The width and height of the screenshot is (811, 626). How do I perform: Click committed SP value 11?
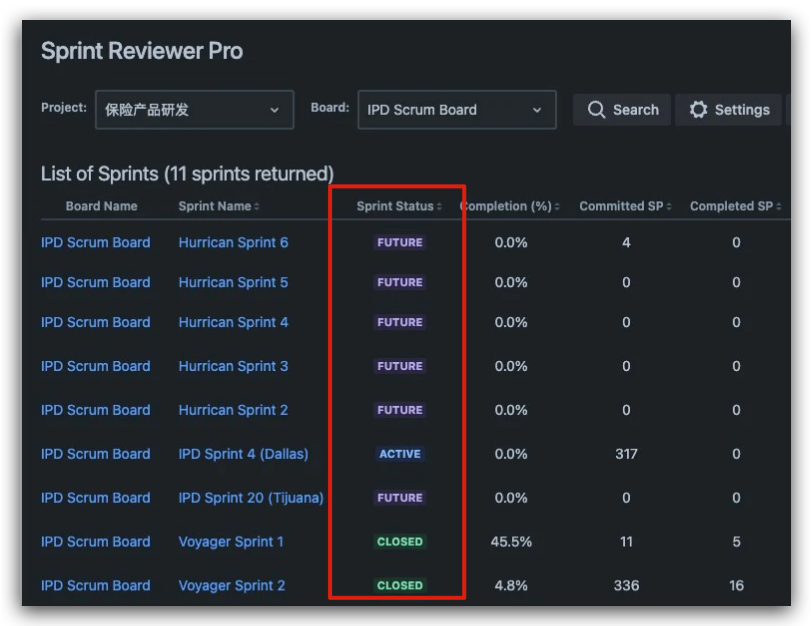[626, 542]
